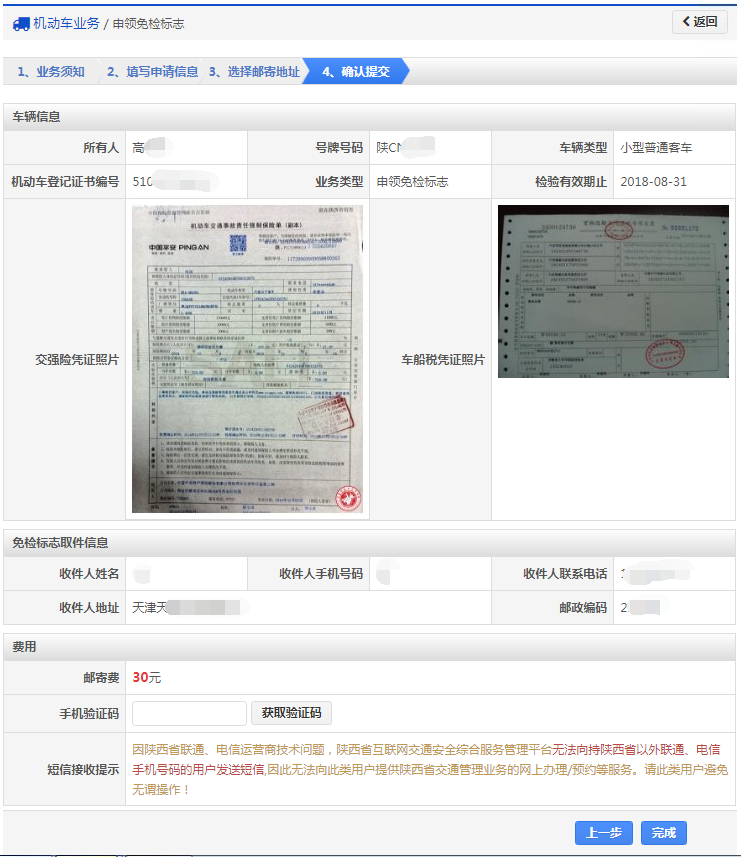Image resolution: width=741 pixels, height=857 pixels.
Task: Click the 小型普通客车 vehicle type value
Action: tap(655, 148)
